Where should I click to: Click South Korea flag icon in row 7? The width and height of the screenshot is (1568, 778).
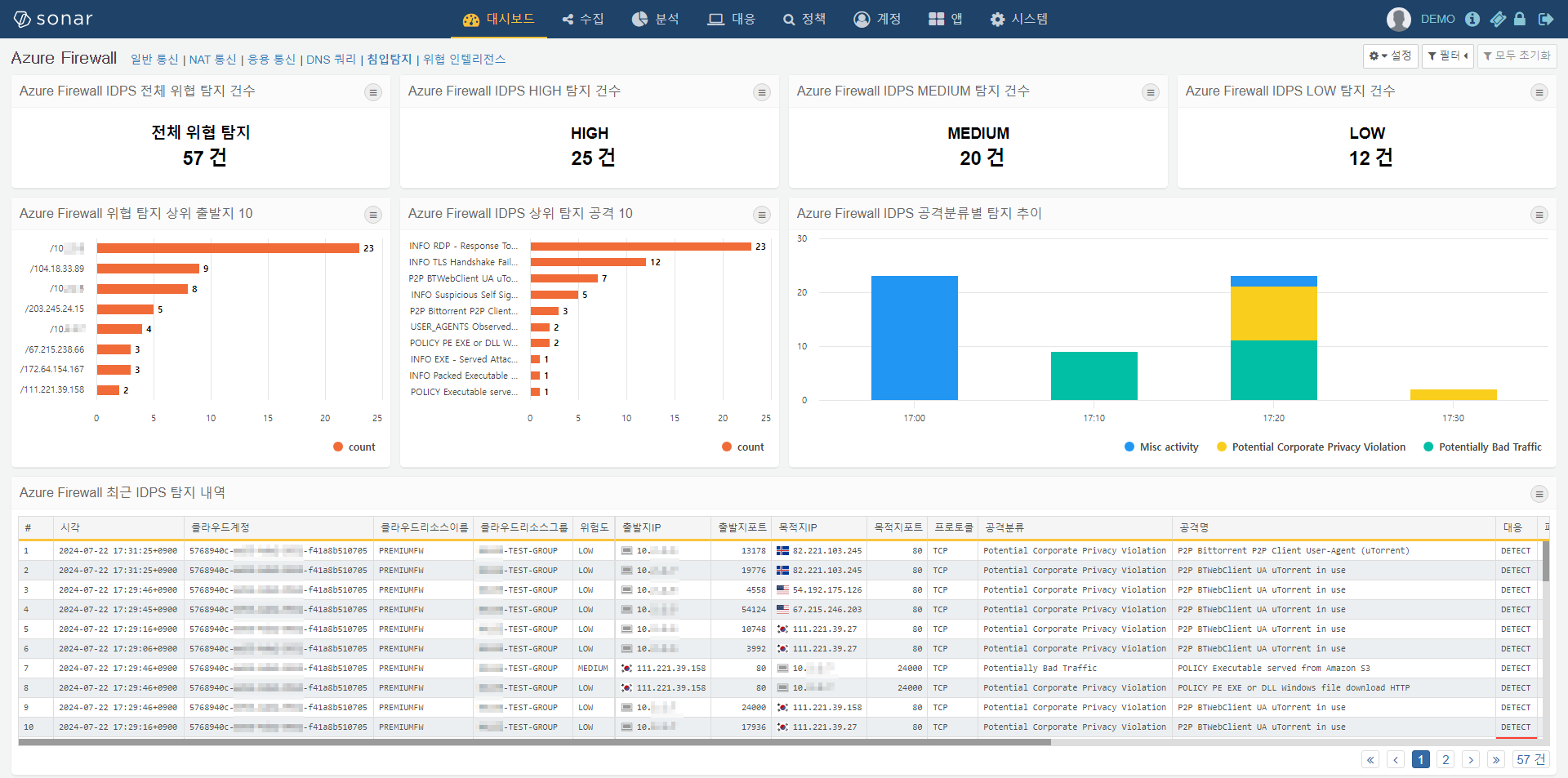tap(626, 669)
